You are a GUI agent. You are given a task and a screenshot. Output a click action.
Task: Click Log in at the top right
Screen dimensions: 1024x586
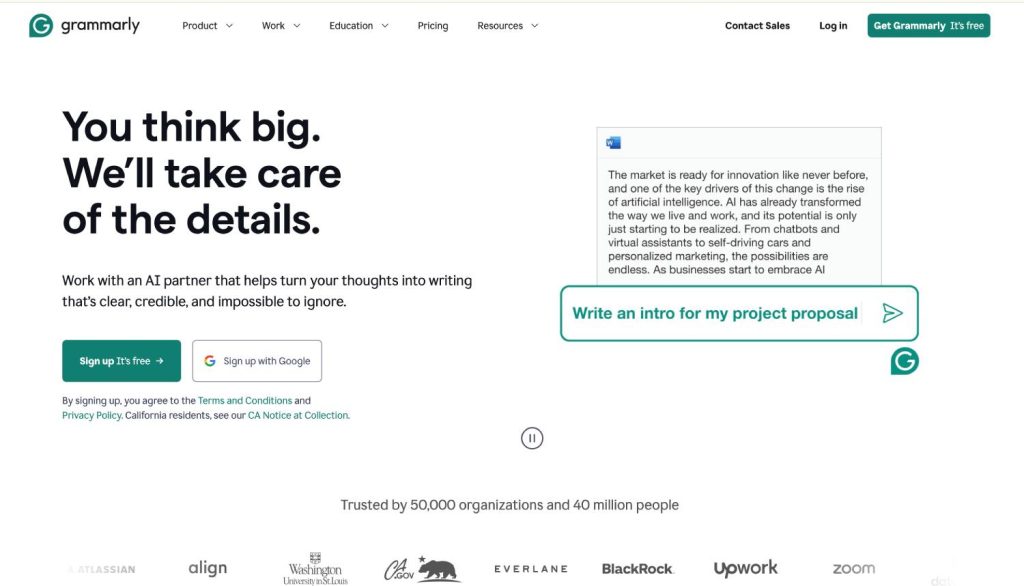tap(832, 25)
